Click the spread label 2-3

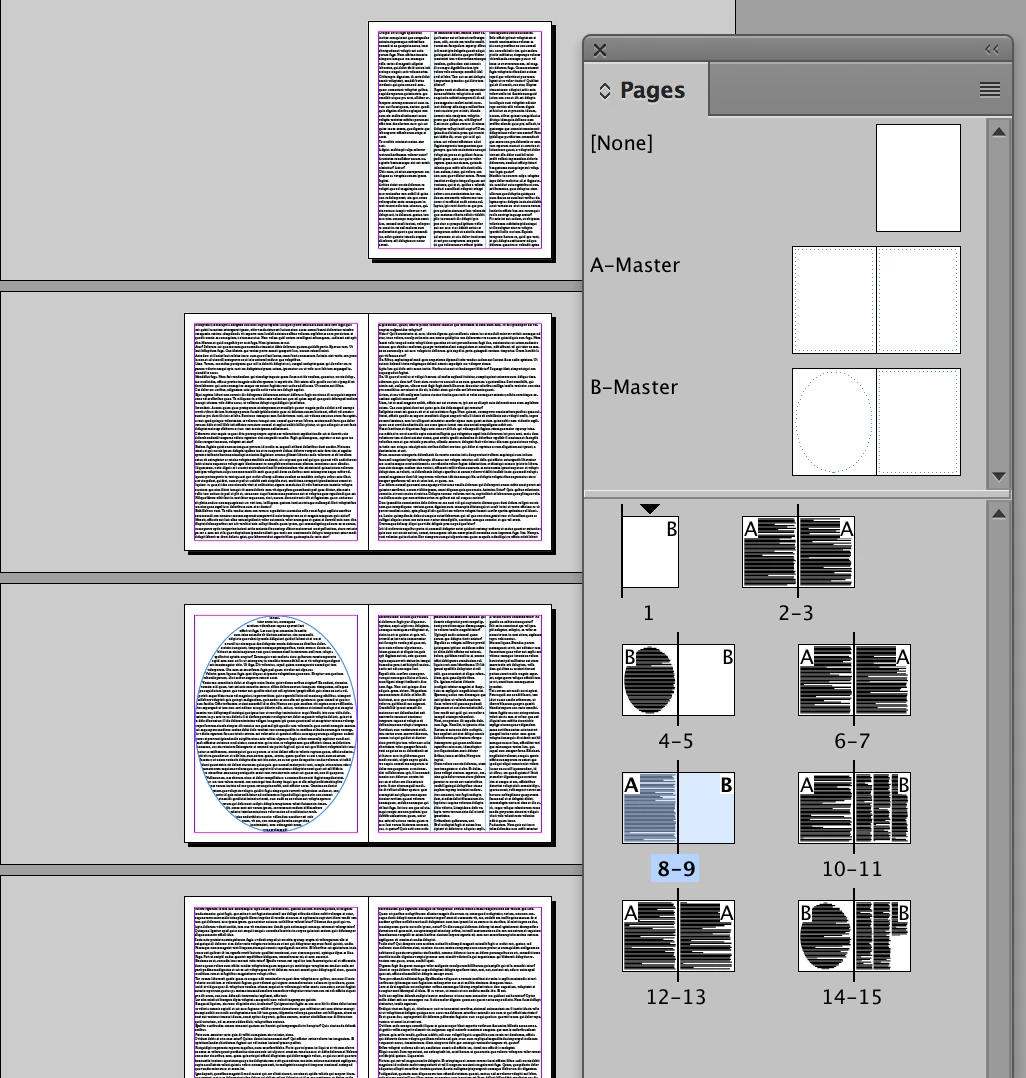click(x=796, y=613)
